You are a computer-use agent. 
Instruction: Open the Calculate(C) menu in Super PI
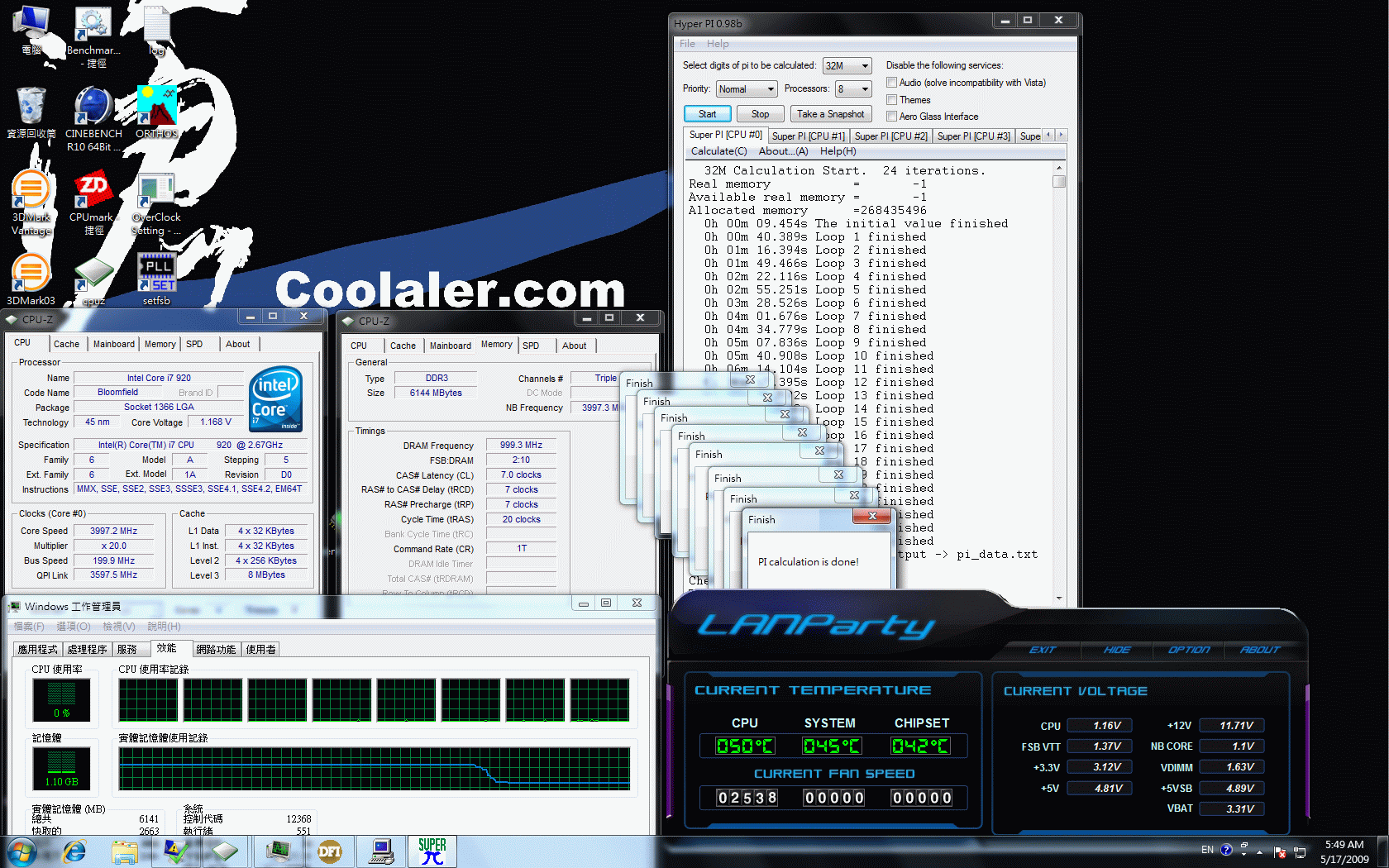tap(718, 151)
